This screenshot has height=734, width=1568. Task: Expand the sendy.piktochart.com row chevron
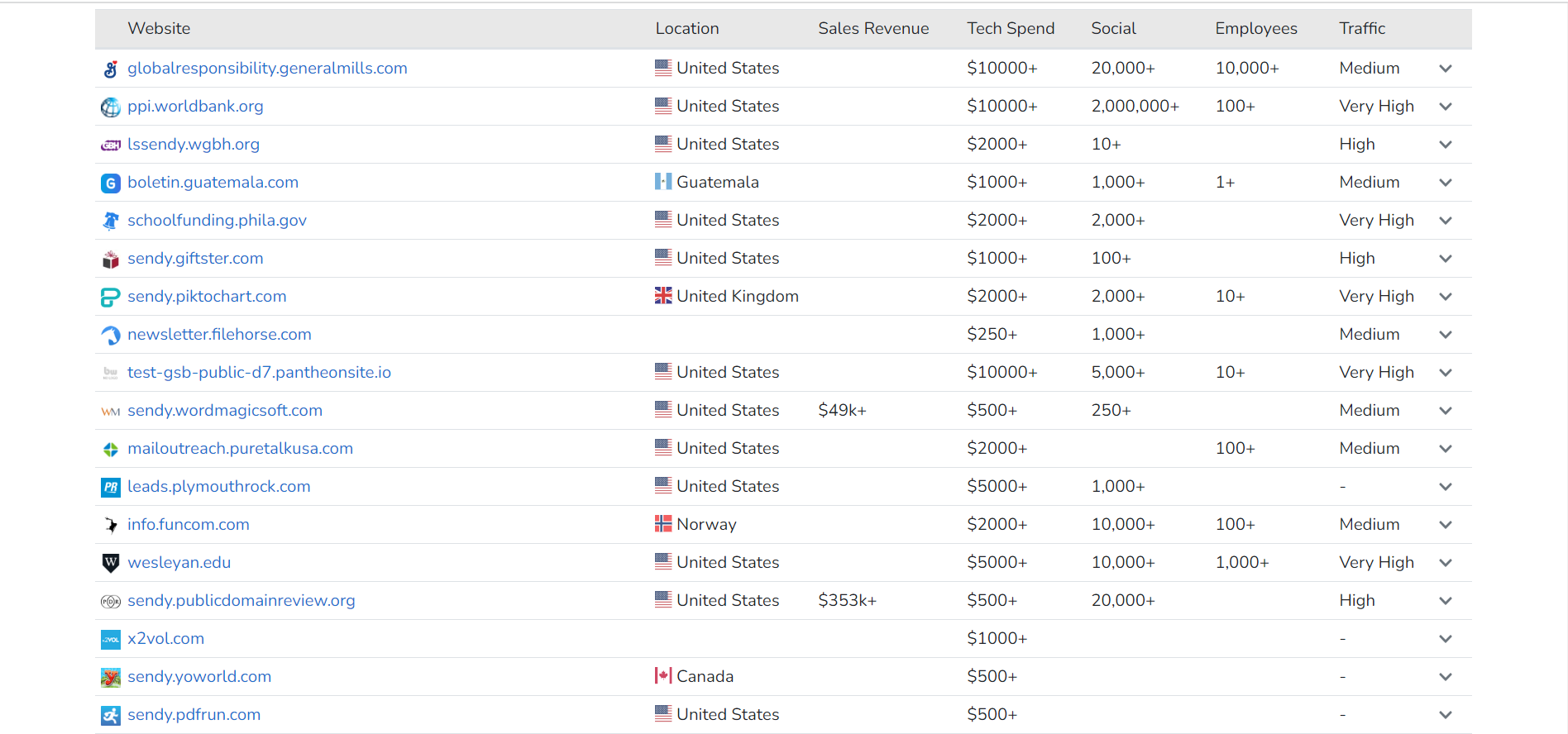pyautogui.click(x=1446, y=297)
